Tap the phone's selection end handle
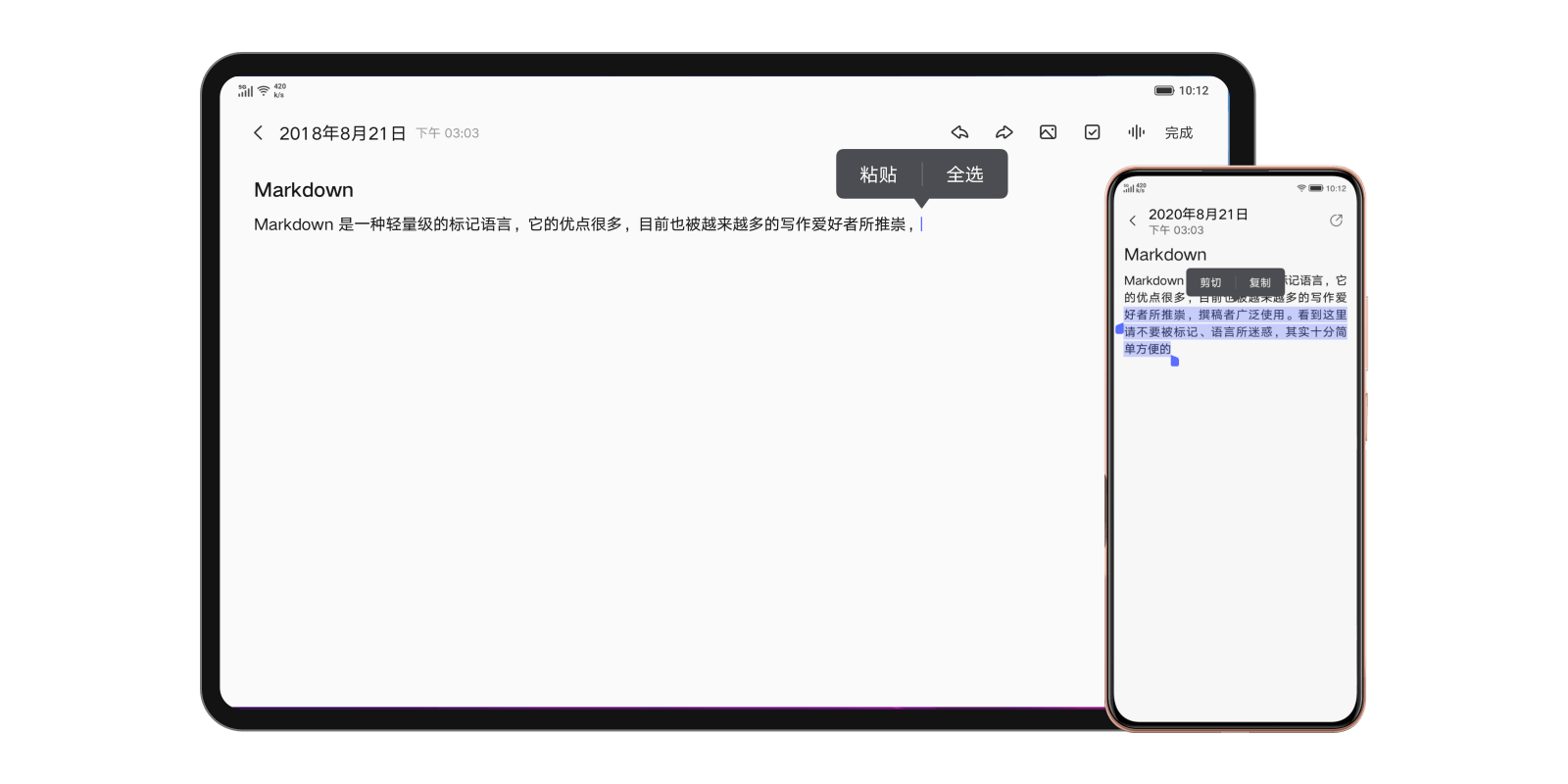 click(x=1175, y=362)
